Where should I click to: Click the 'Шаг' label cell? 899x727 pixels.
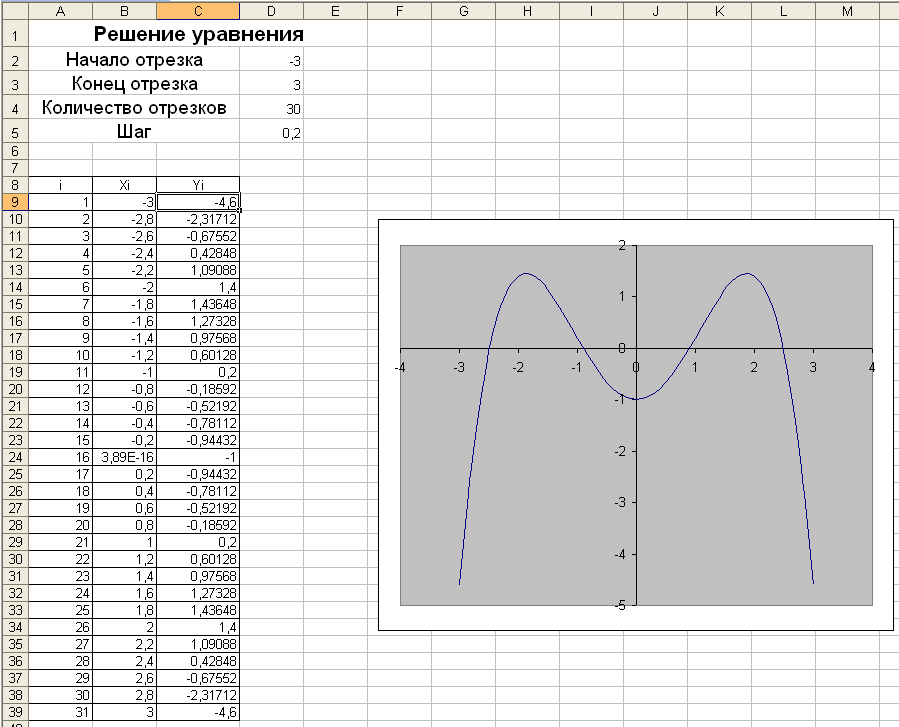134,132
